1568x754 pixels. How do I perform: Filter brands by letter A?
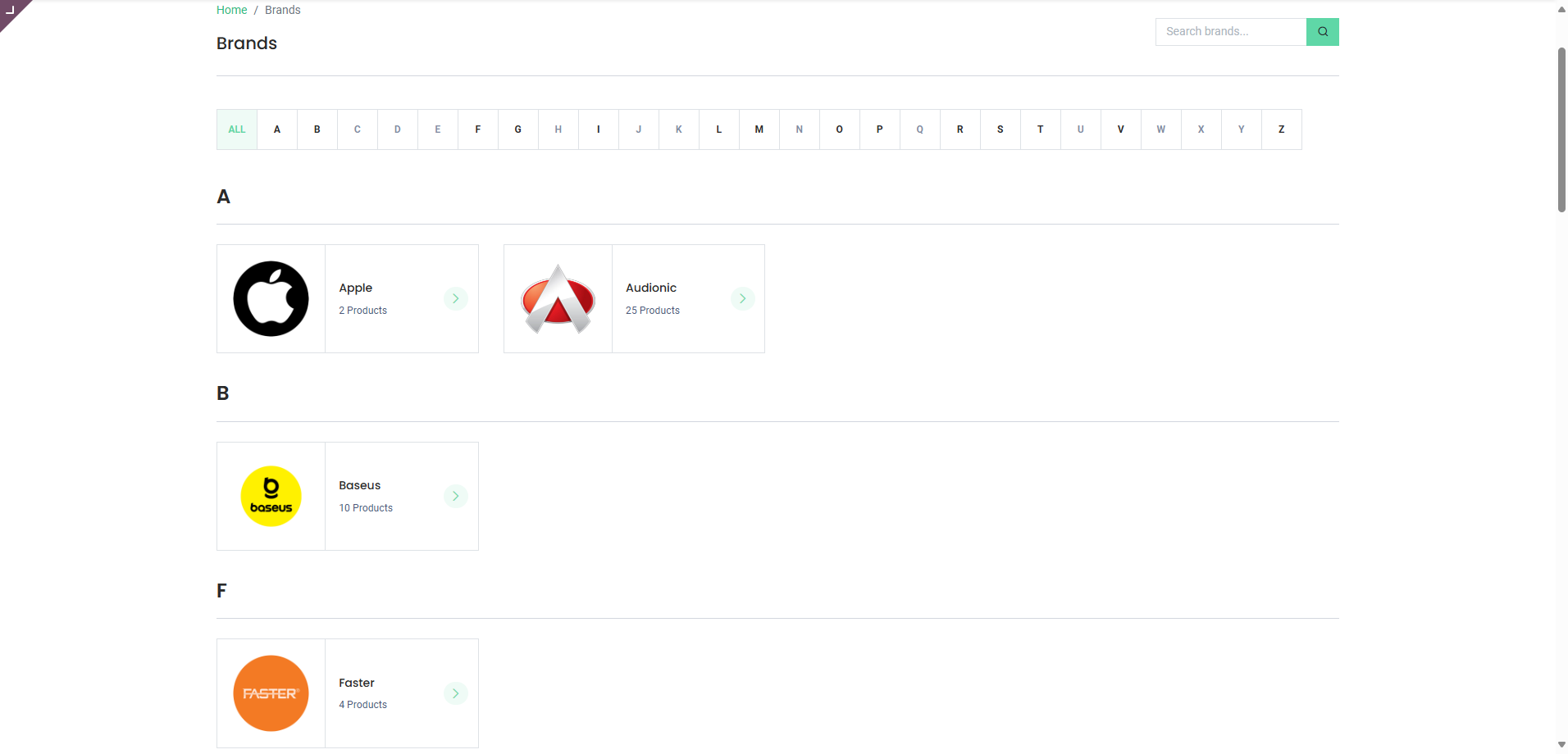(277, 129)
